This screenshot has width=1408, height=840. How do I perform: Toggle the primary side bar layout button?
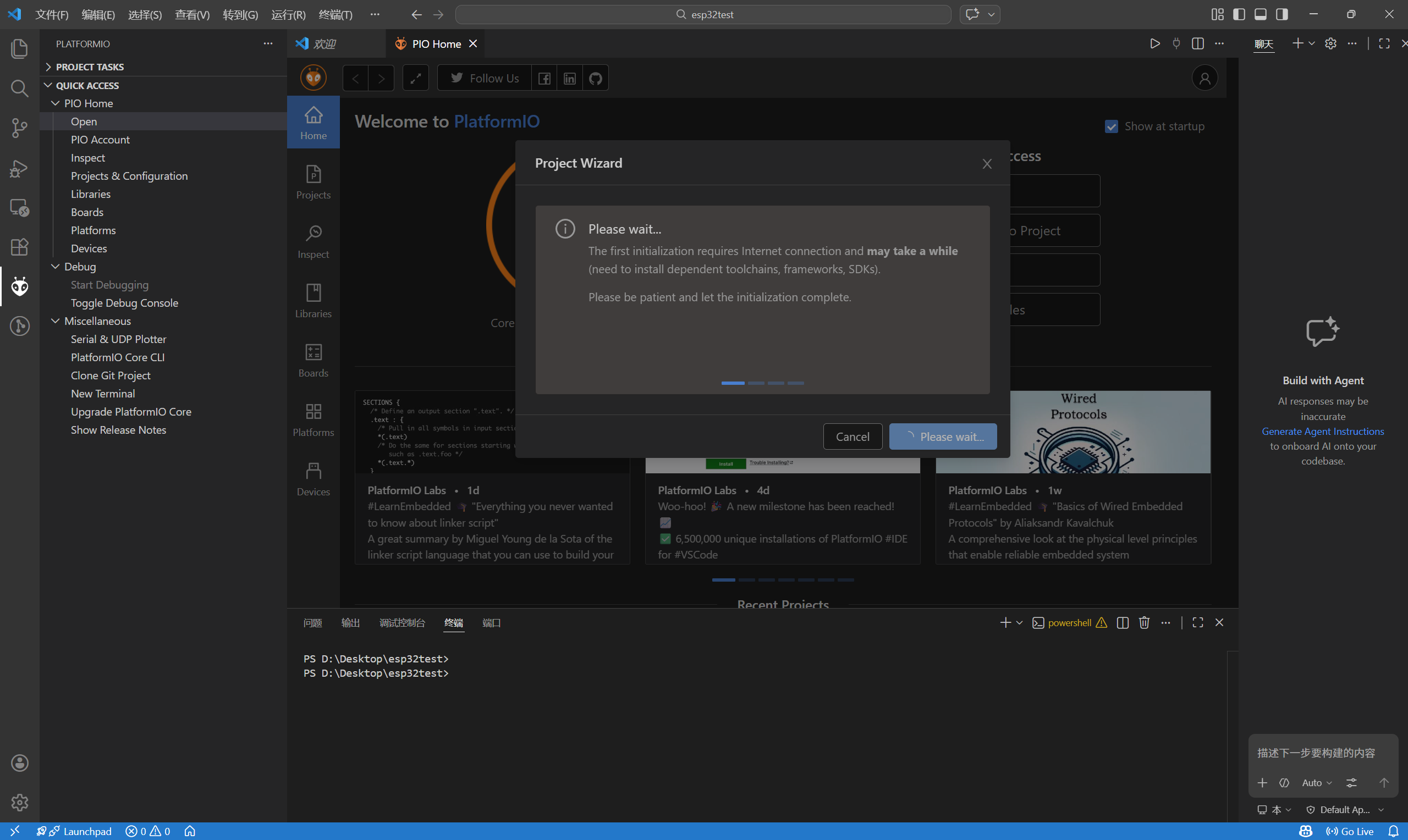(x=1239, y=14)
